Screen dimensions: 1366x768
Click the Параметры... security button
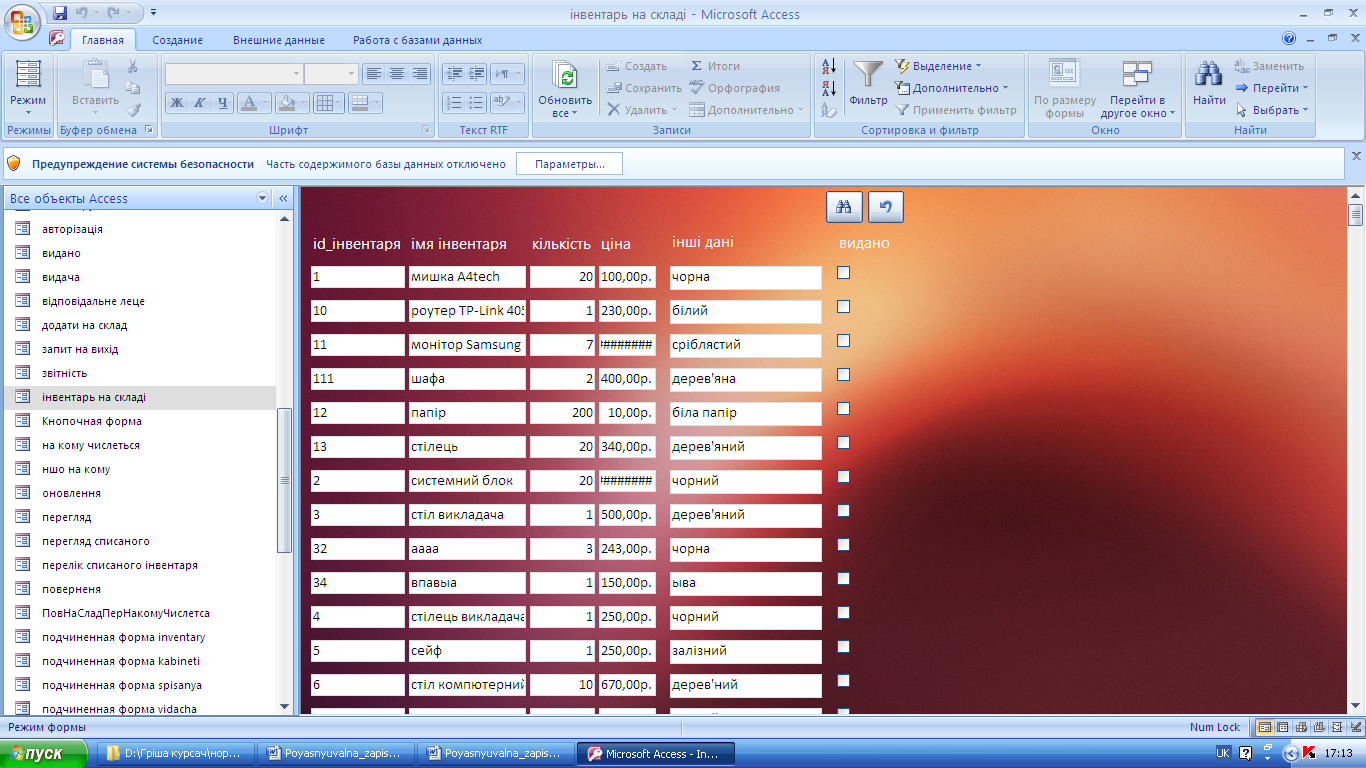tap(569, 164)
